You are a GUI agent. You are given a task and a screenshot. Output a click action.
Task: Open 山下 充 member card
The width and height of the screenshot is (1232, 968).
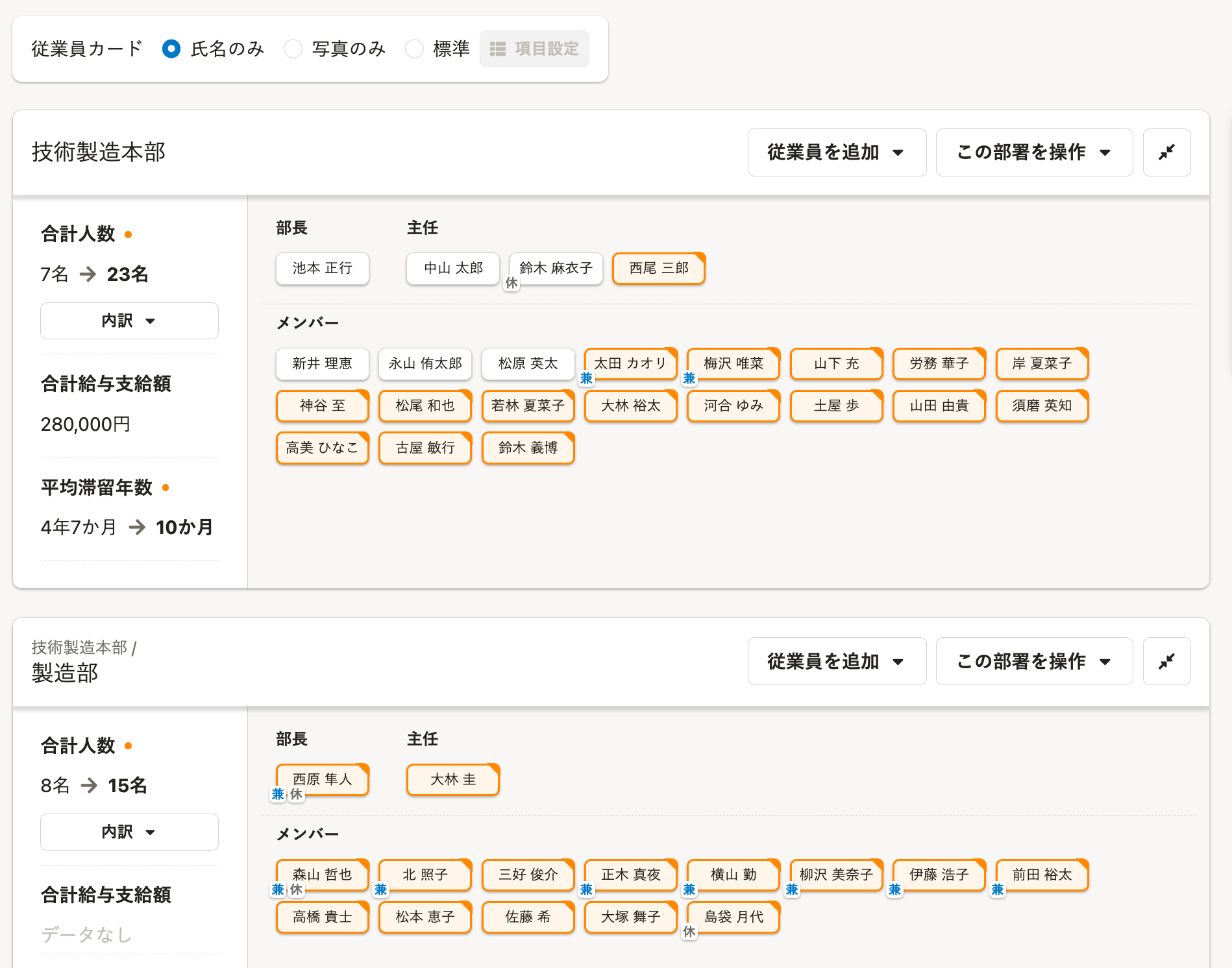coord(837,364)
